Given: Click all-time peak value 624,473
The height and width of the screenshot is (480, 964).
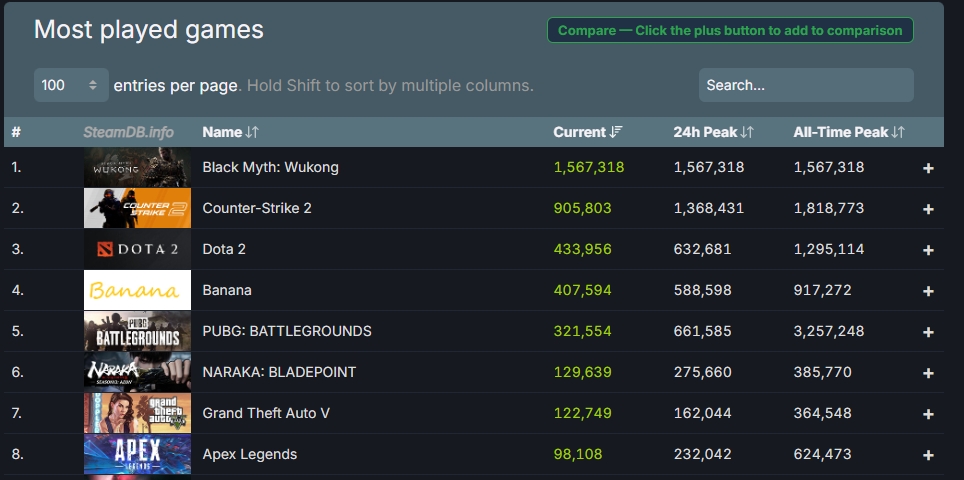Looking at the screenshot, I should [x=823, y=454].
